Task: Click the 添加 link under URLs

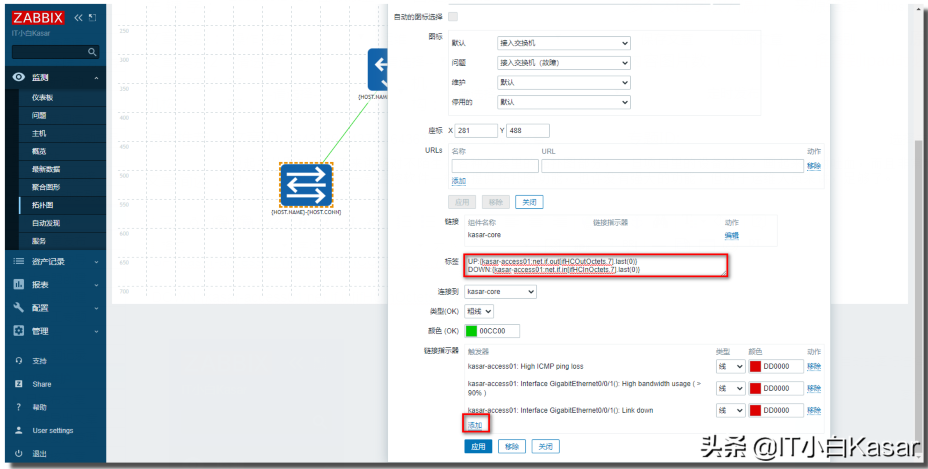Action: point(459,181)
